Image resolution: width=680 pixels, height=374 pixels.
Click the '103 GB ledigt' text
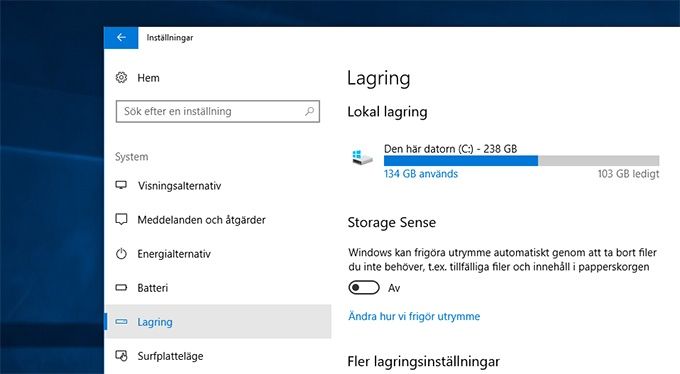click(628, 174)
